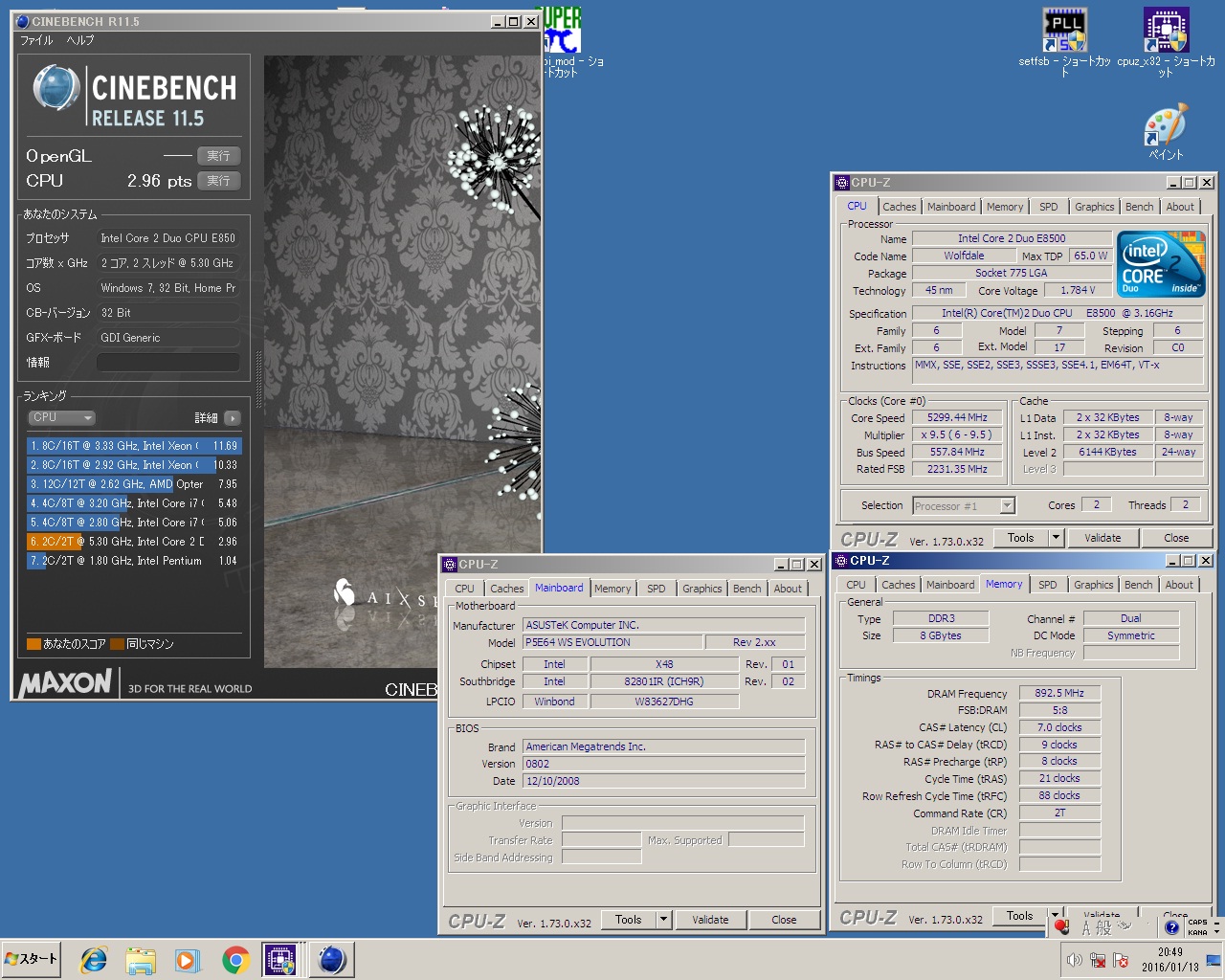The height and width of the screenshot is (980, 1225).
Task: Switch to CPU tab in CPU-Z Mainboard window
Action: click(x=464, y=589)
